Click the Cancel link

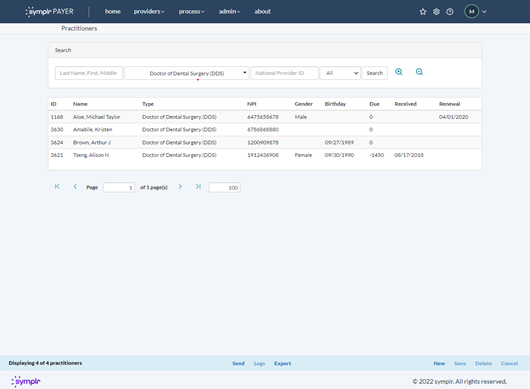[x=509, y=363]
